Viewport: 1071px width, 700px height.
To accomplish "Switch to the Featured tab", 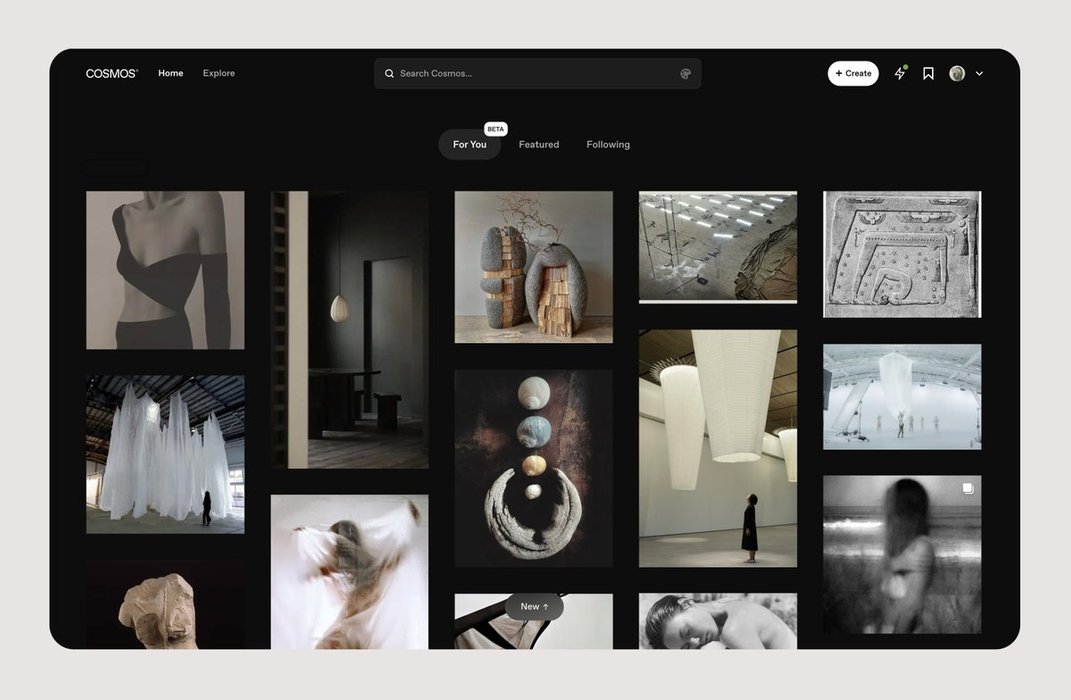I will coord(539,145).
